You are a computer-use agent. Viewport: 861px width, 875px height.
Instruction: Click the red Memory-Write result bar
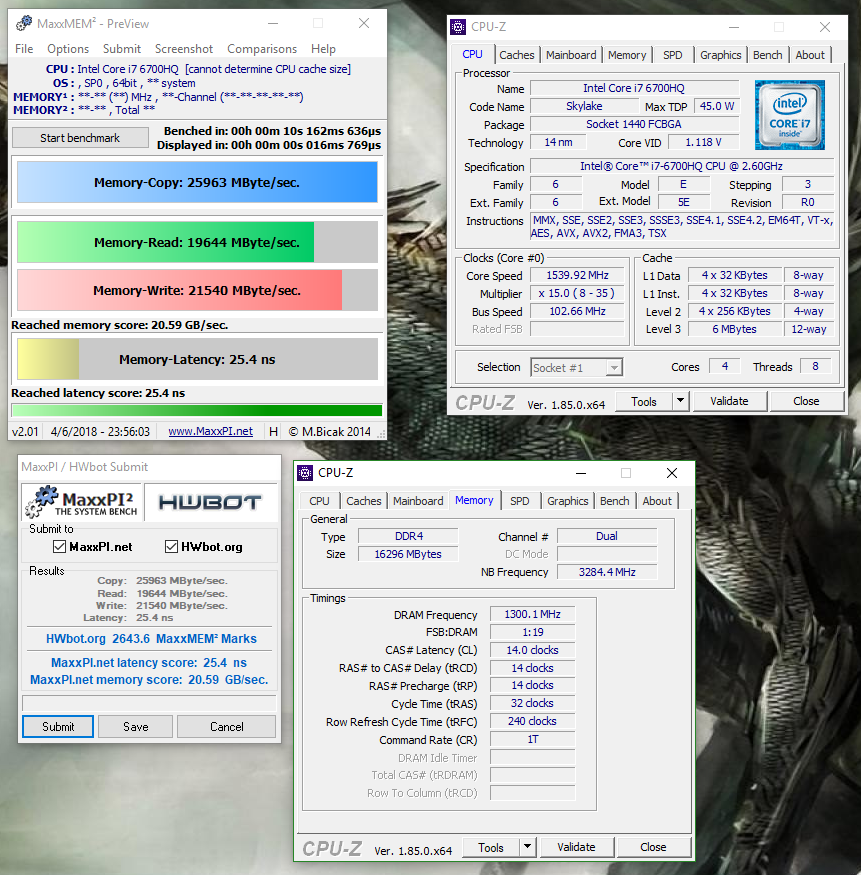[x=197, y=290]
